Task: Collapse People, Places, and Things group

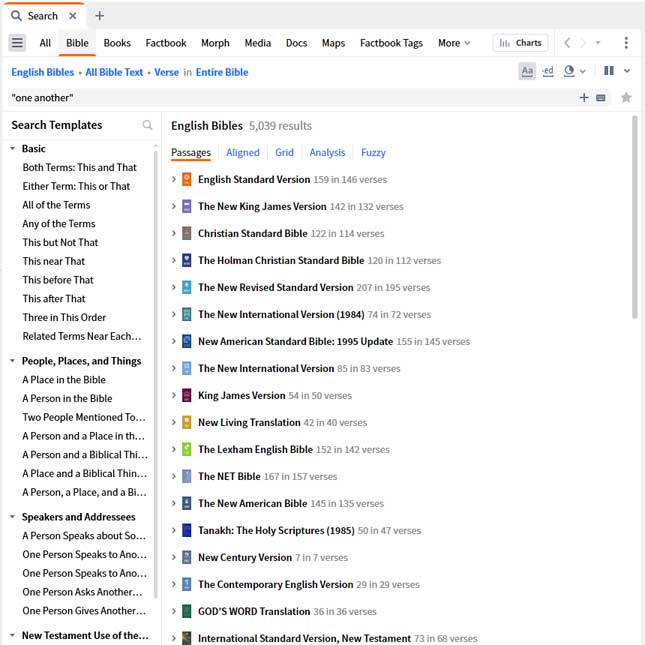Action: click(12, 361)
